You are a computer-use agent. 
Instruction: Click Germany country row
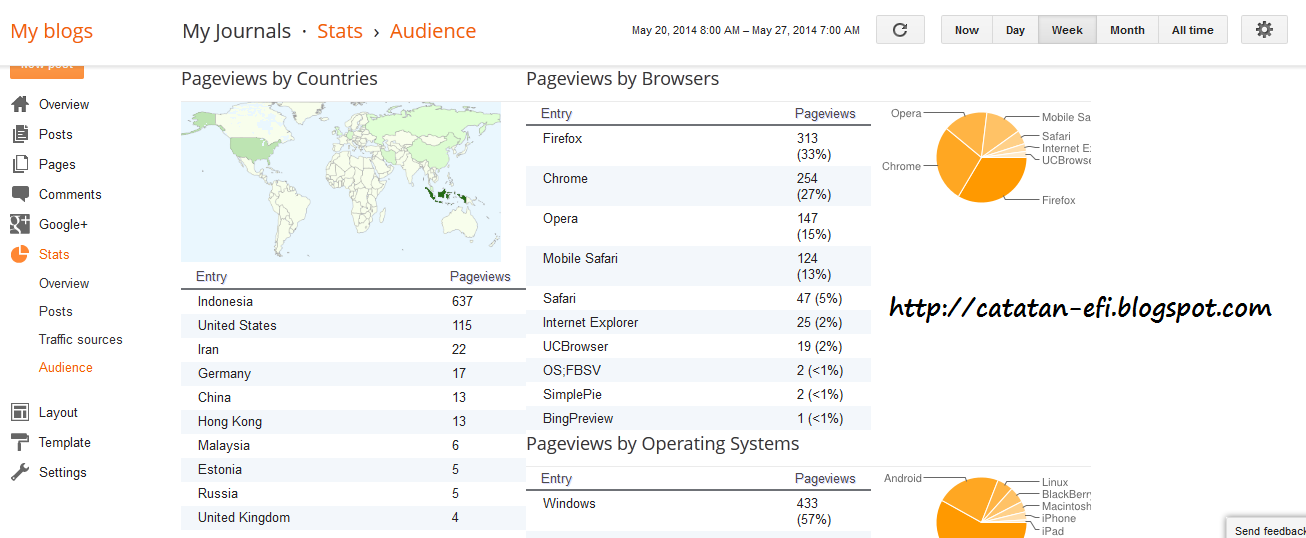pyautogui.click(x=353, y=373)
